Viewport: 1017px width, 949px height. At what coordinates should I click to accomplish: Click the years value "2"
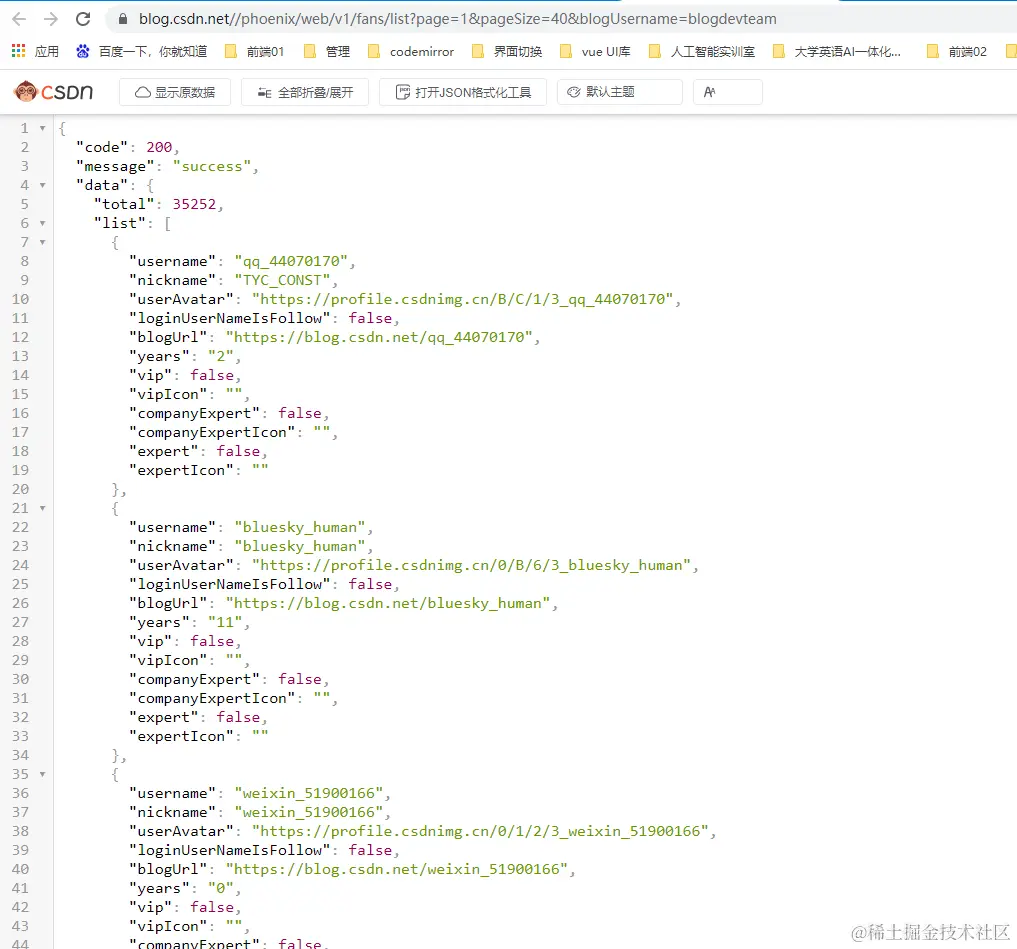[x=221, y=357]
